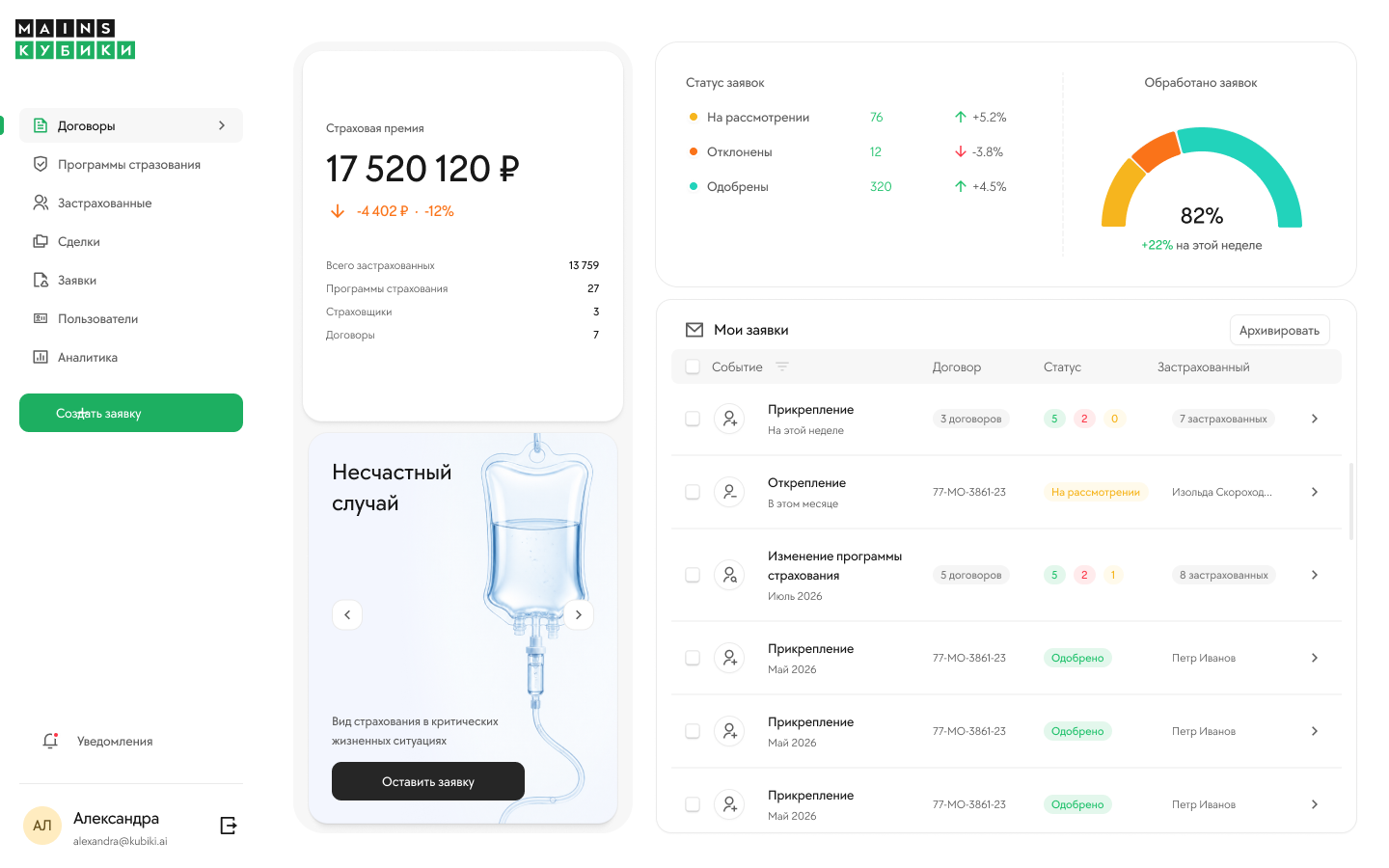Click Оставить заявку button

click(x=428, y=781)
